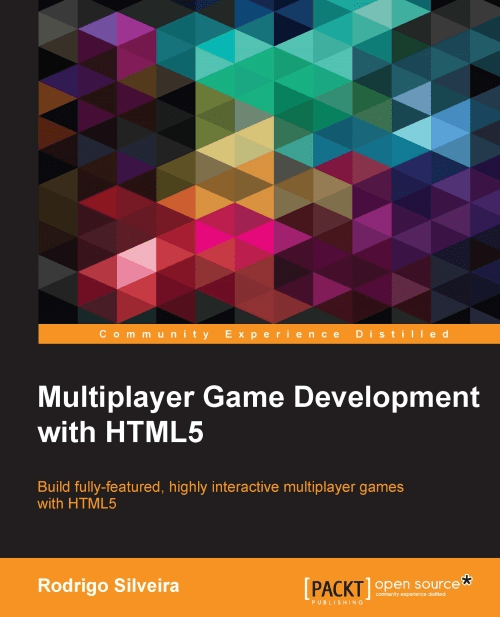Click the bright pink triangle in artwork

[x=255, y=235]
